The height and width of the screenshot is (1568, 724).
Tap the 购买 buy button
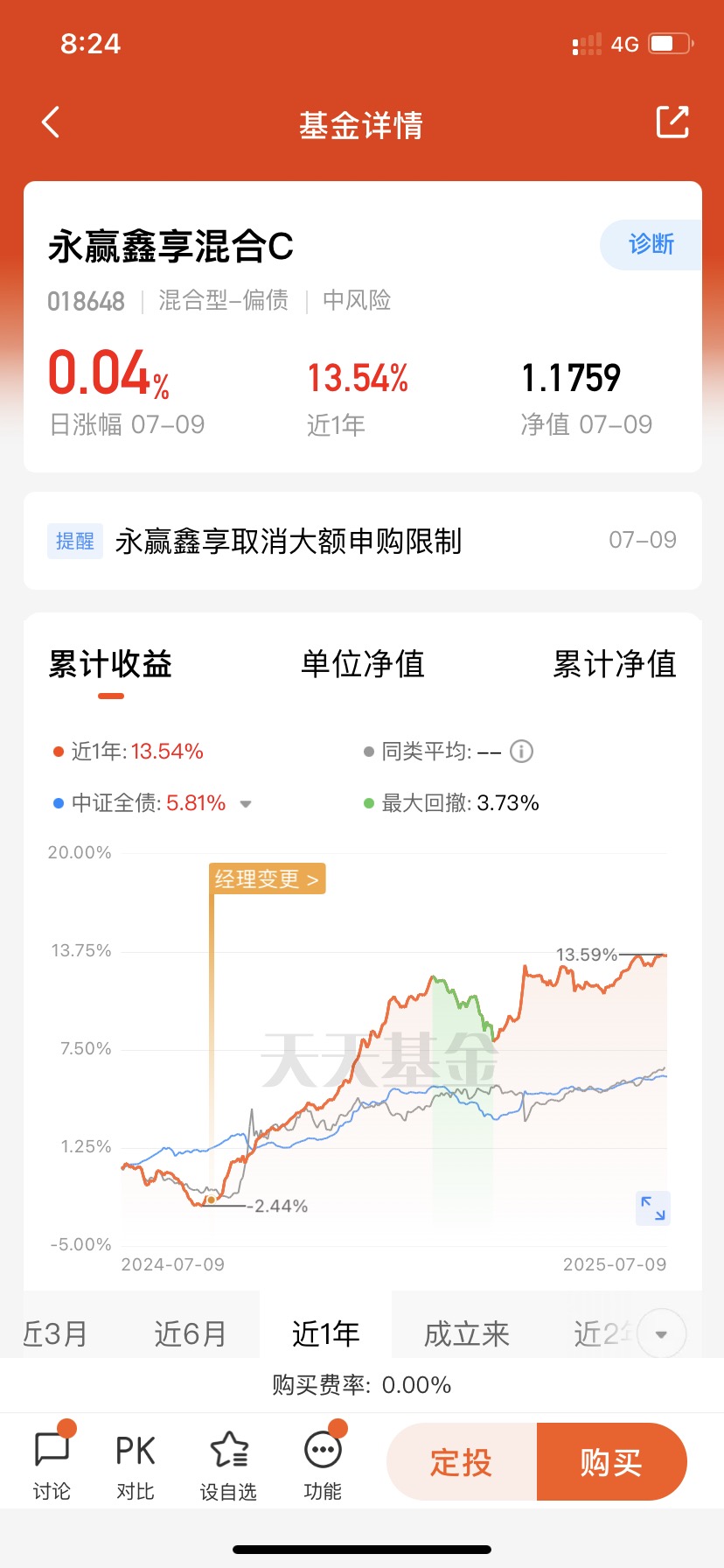611,1461
